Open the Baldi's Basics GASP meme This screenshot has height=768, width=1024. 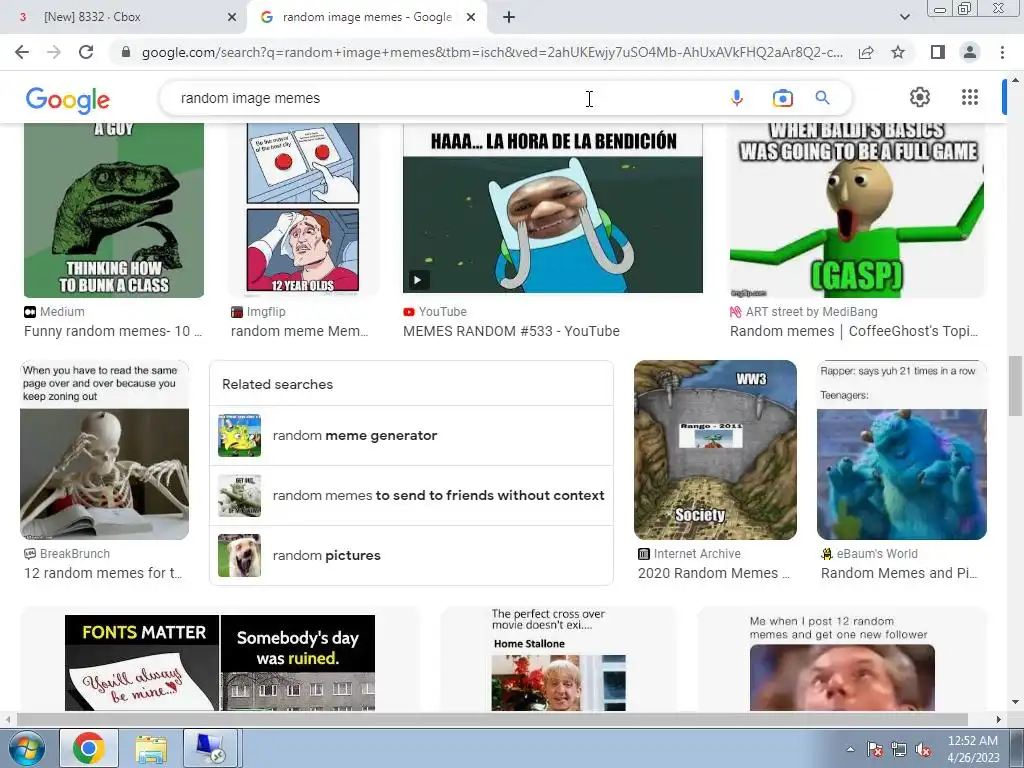point(857,210)
